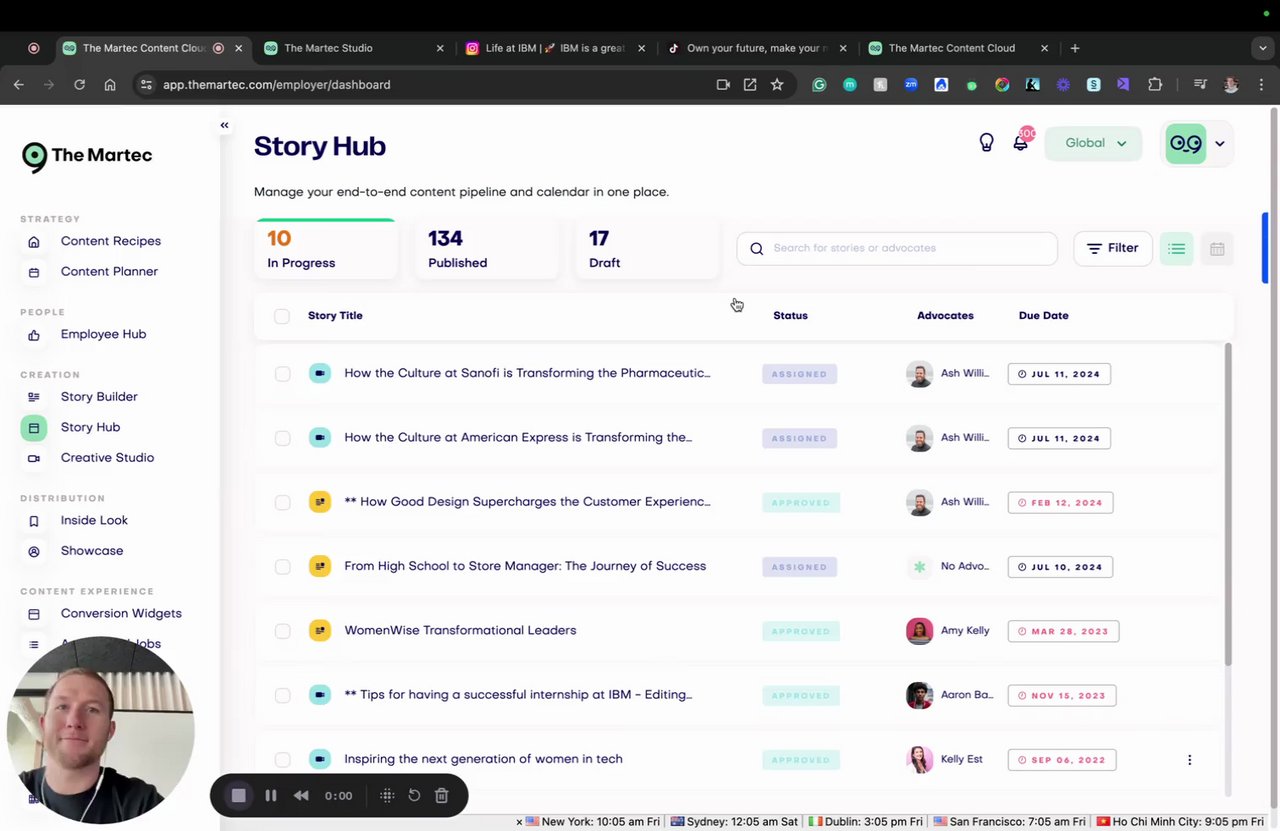The width and height of the screenshot is (1280, 831).
Task: Rewind the recording
Action: tap(300, 796)
